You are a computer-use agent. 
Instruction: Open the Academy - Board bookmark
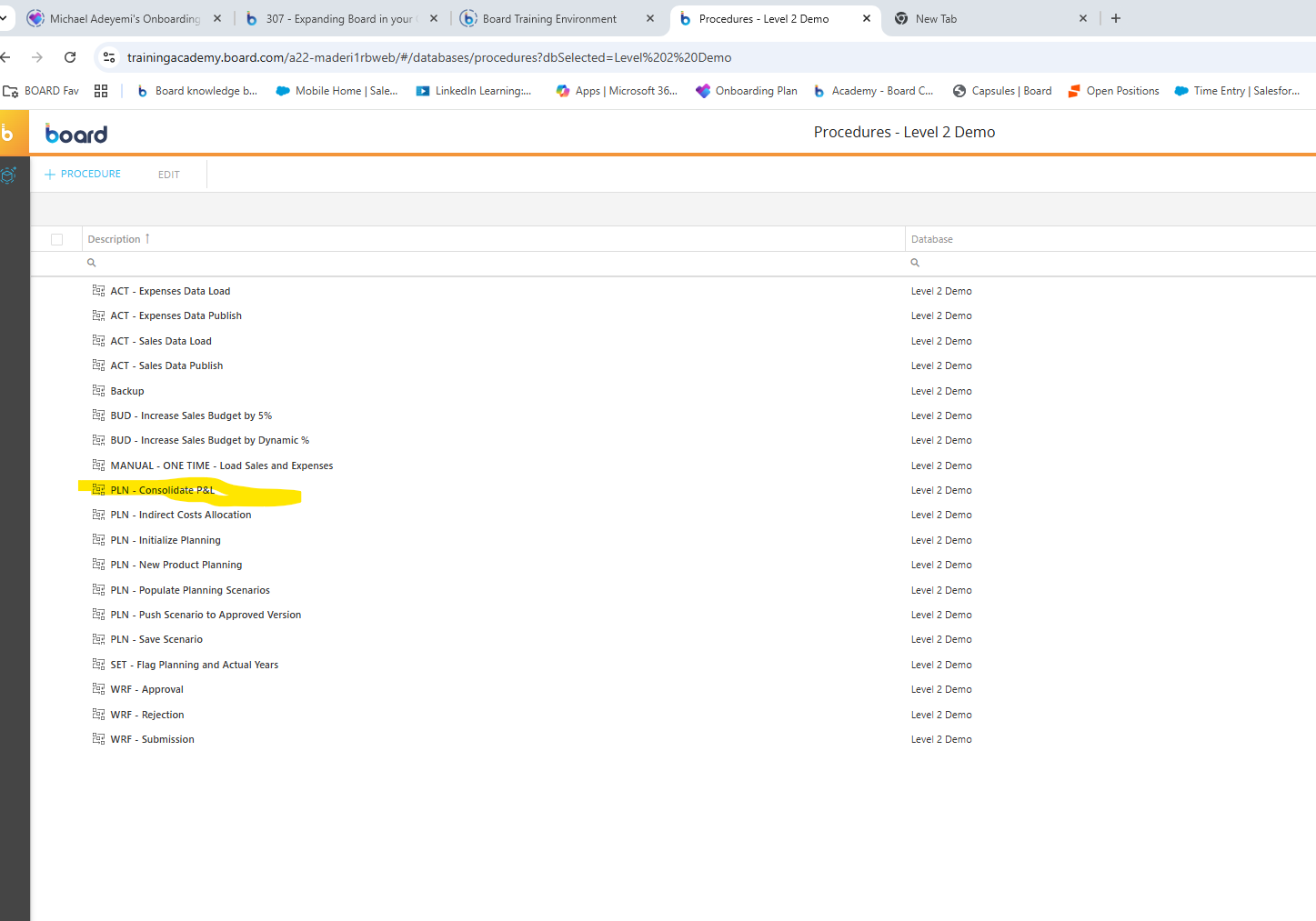tap(873, 91)
